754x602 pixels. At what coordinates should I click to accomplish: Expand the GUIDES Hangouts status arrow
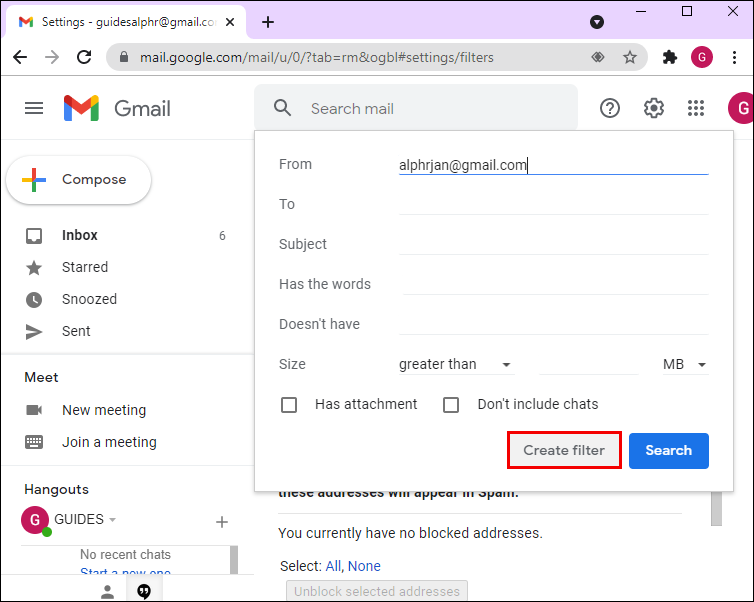click(x=113, y=520)
